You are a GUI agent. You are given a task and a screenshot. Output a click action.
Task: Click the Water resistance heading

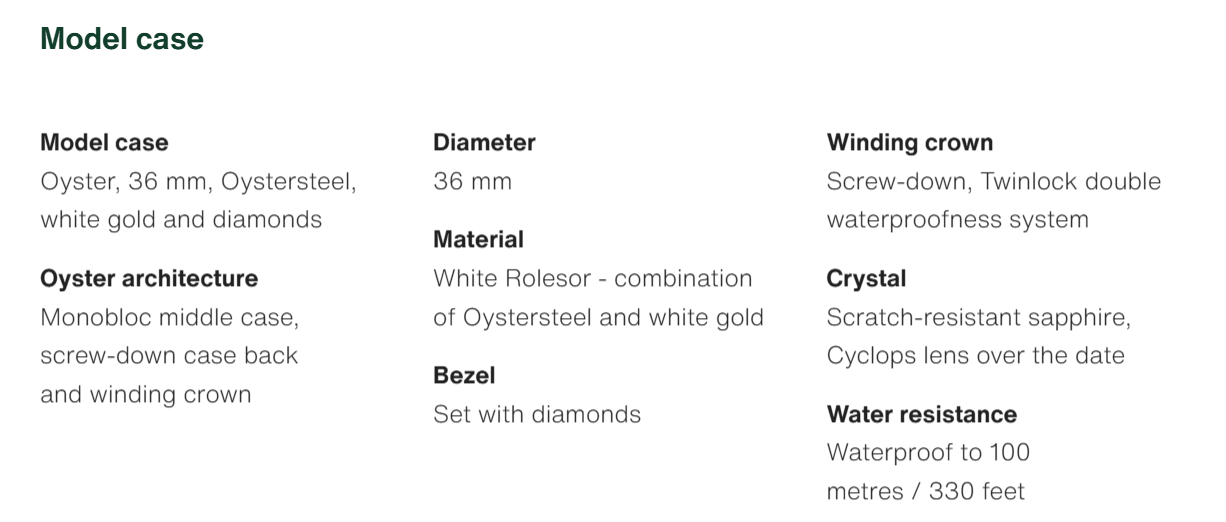coord(921,414)
